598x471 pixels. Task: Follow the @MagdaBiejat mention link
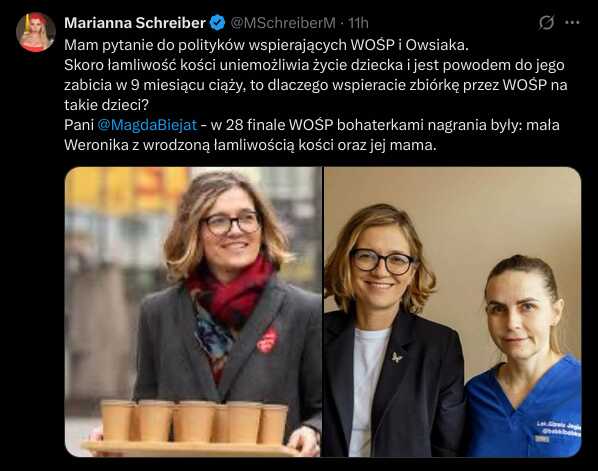(x=147, y=125)
